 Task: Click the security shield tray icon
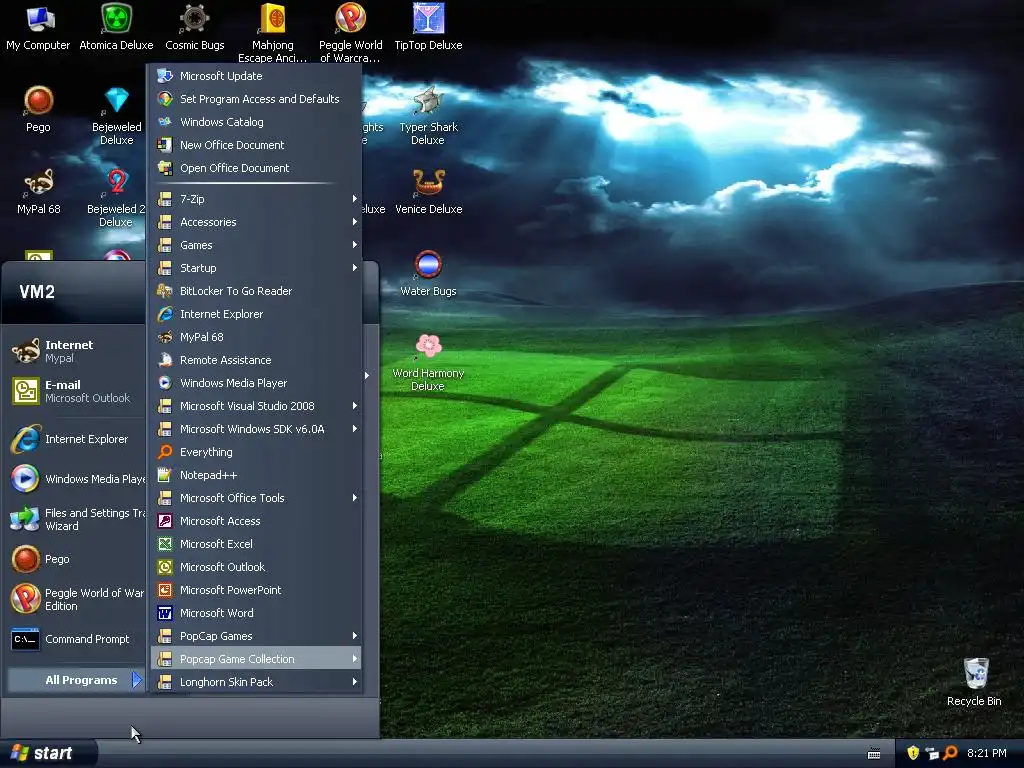[913, 753]
